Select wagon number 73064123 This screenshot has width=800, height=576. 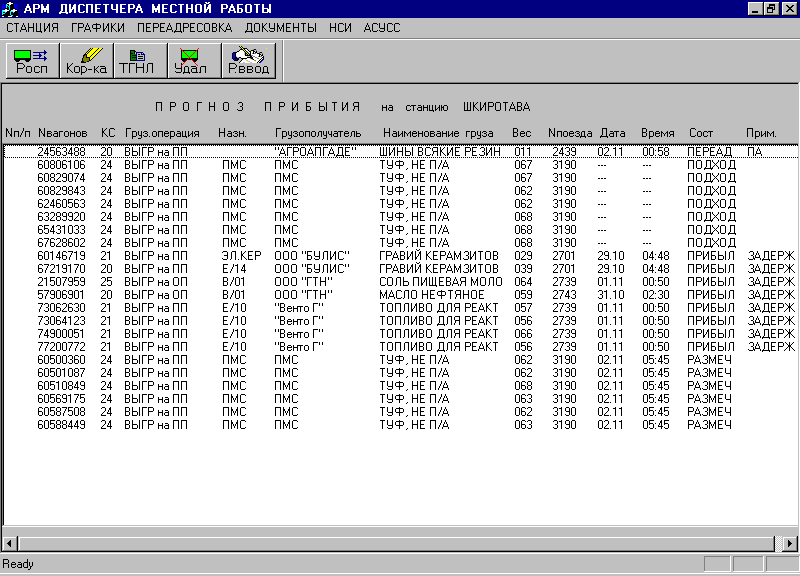[61, 321]
